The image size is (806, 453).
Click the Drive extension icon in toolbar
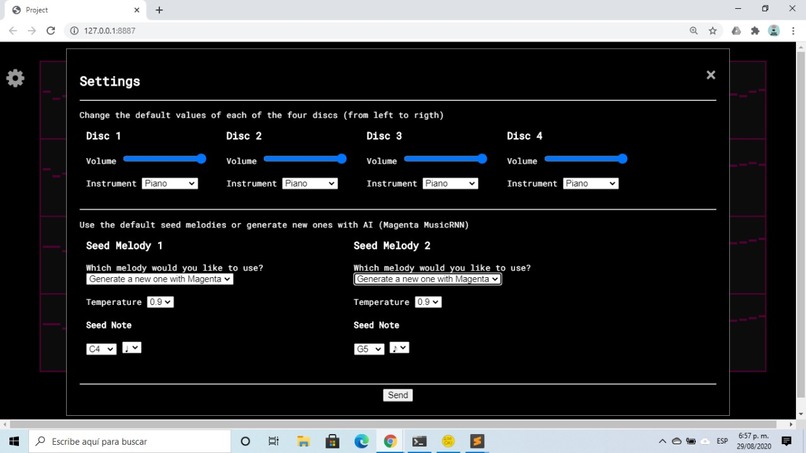(736, 31)
